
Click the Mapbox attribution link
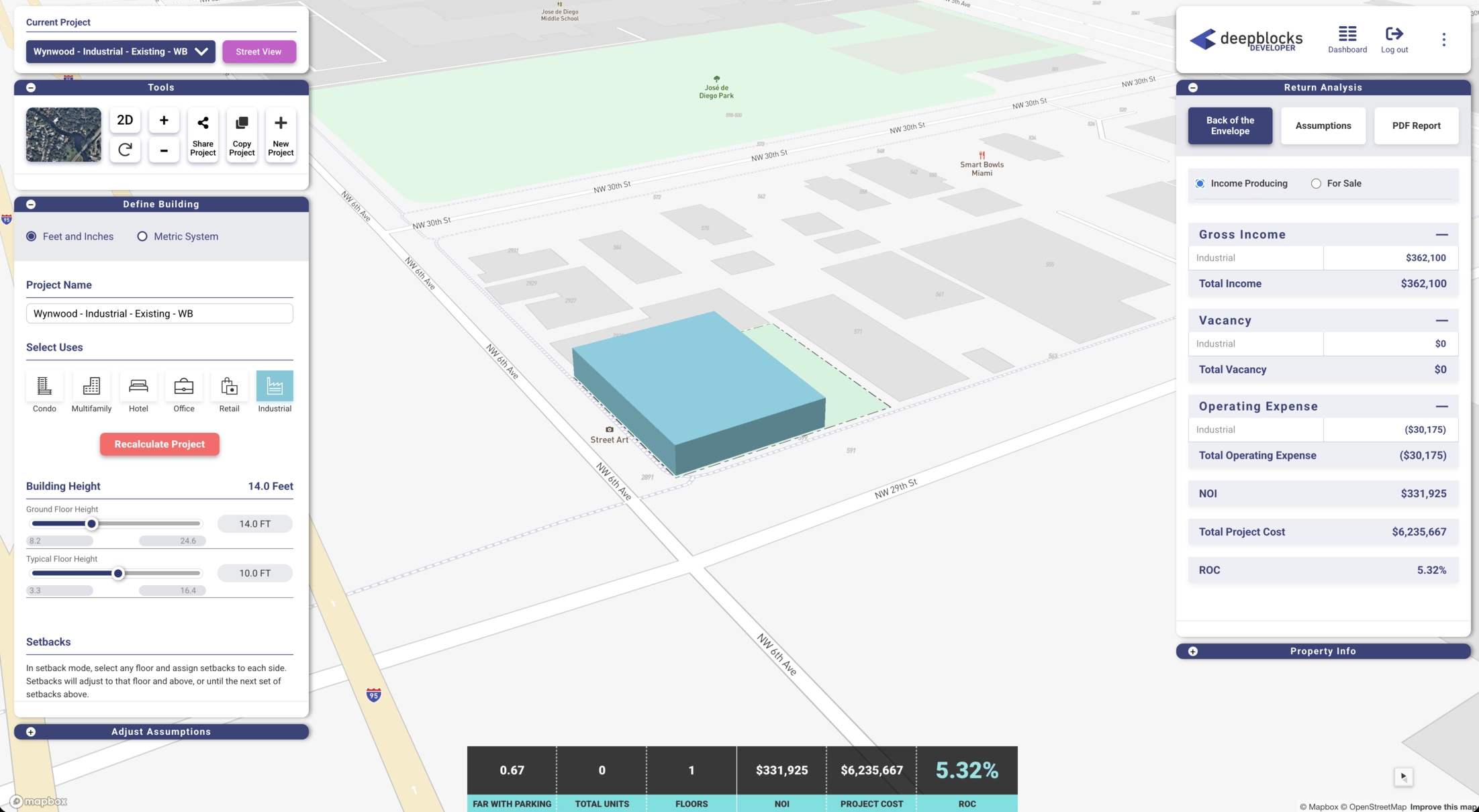pyautogui.click(x=1319, y=807)
